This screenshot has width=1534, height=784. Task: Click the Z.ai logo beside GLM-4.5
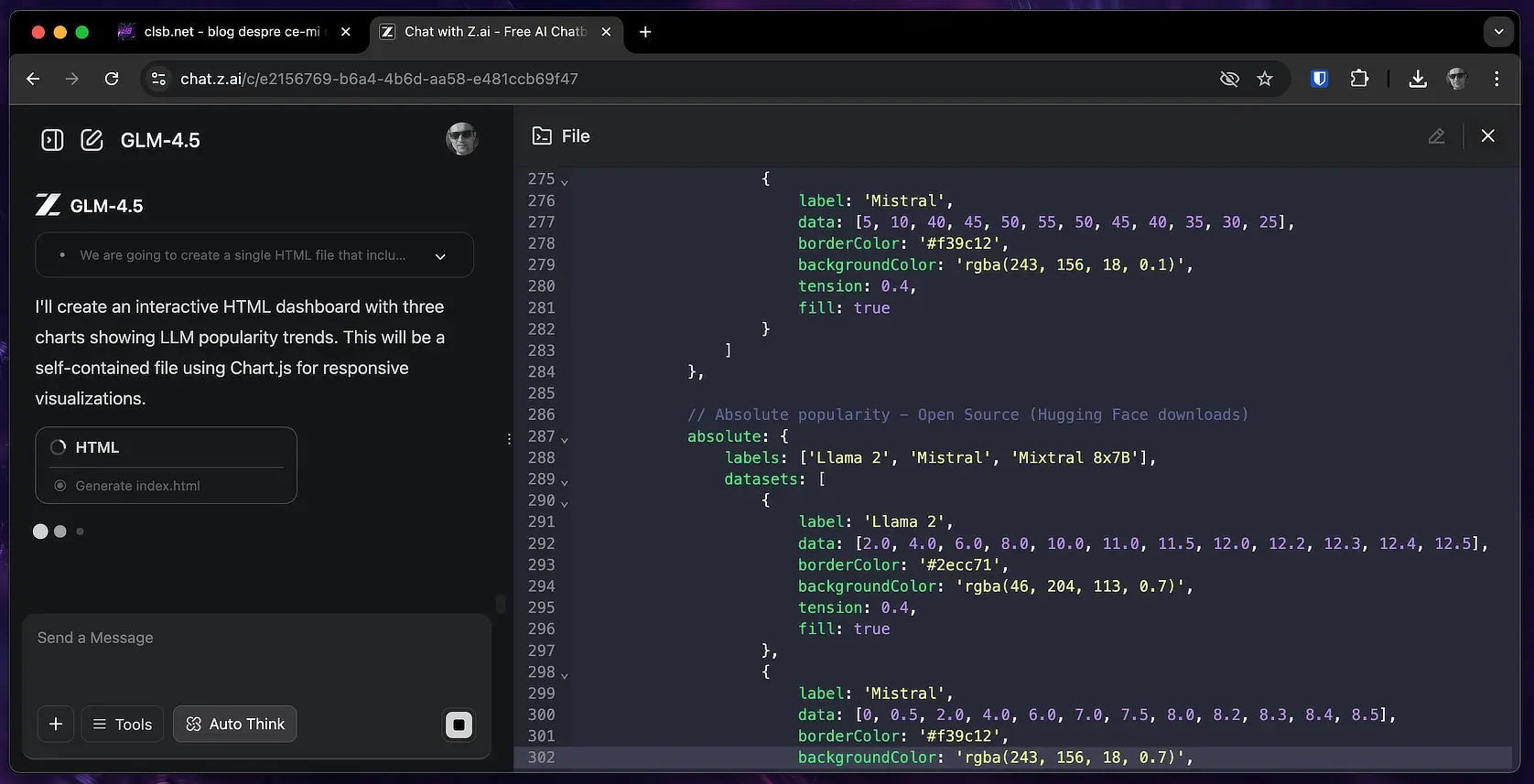click(49, 205)
